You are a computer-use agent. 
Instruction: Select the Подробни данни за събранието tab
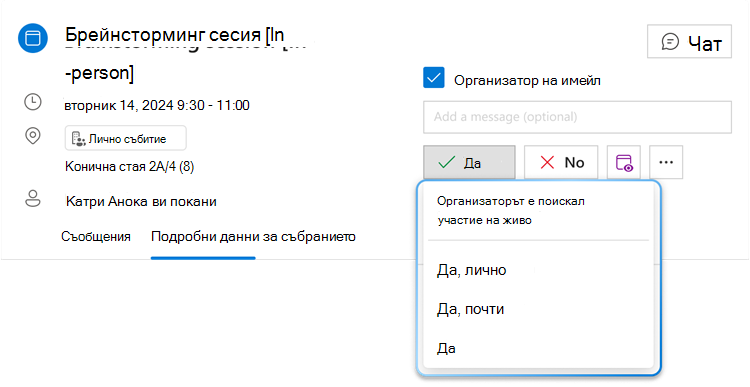(253, 236)
